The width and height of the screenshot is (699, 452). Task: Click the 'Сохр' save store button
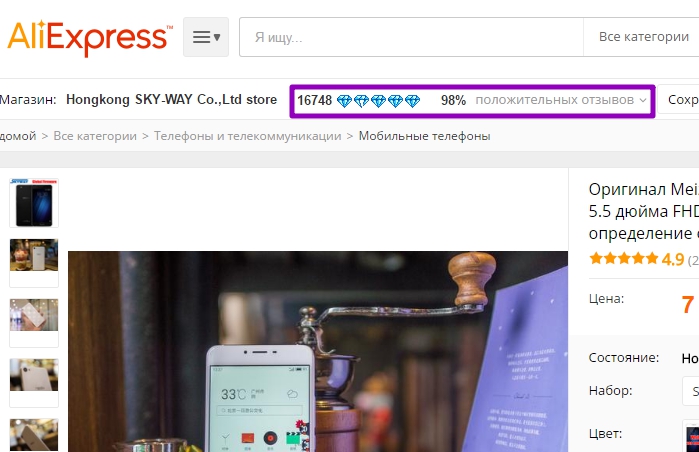(678, 99)
